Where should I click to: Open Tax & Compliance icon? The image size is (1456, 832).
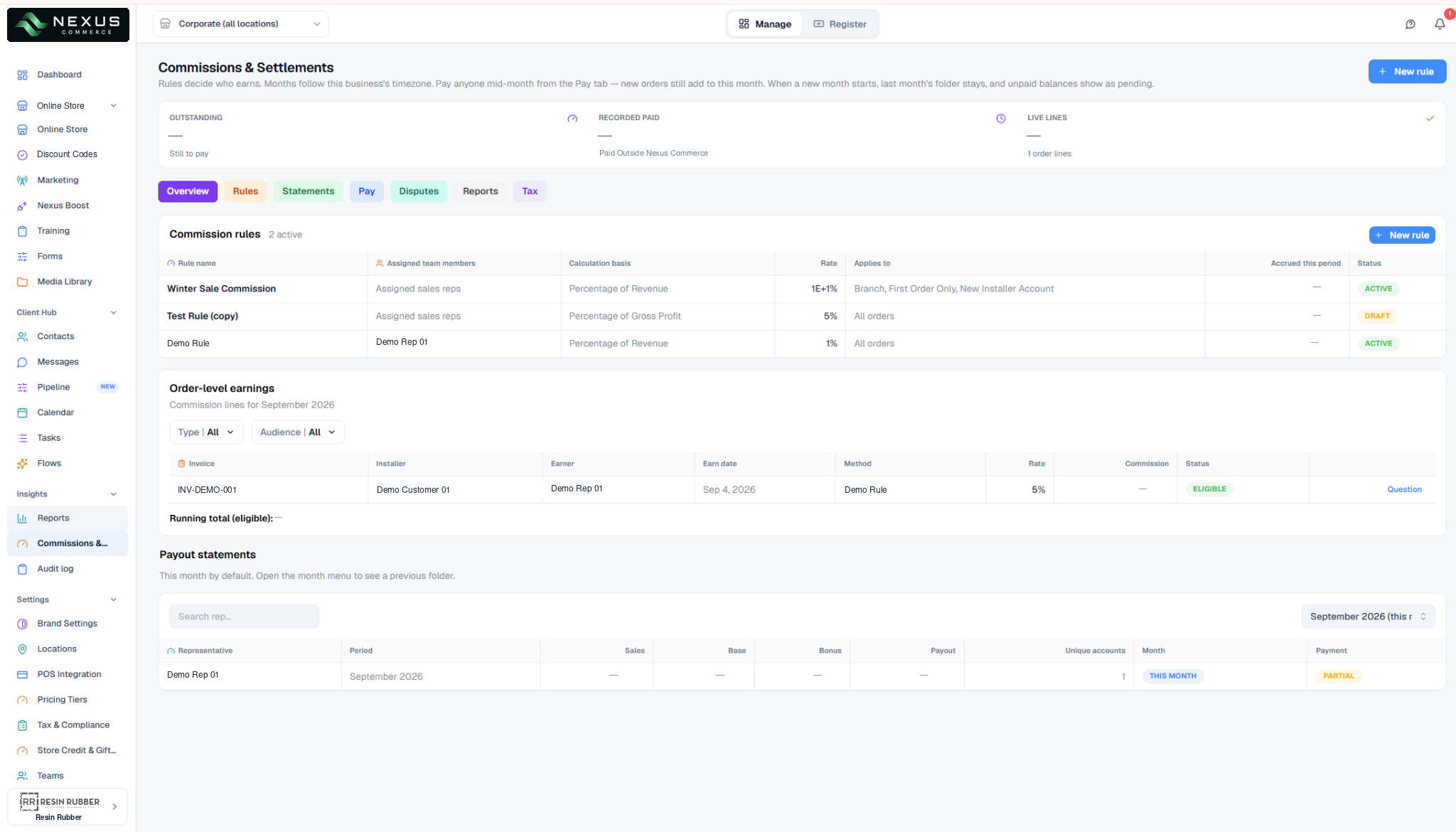click(22, 725)
